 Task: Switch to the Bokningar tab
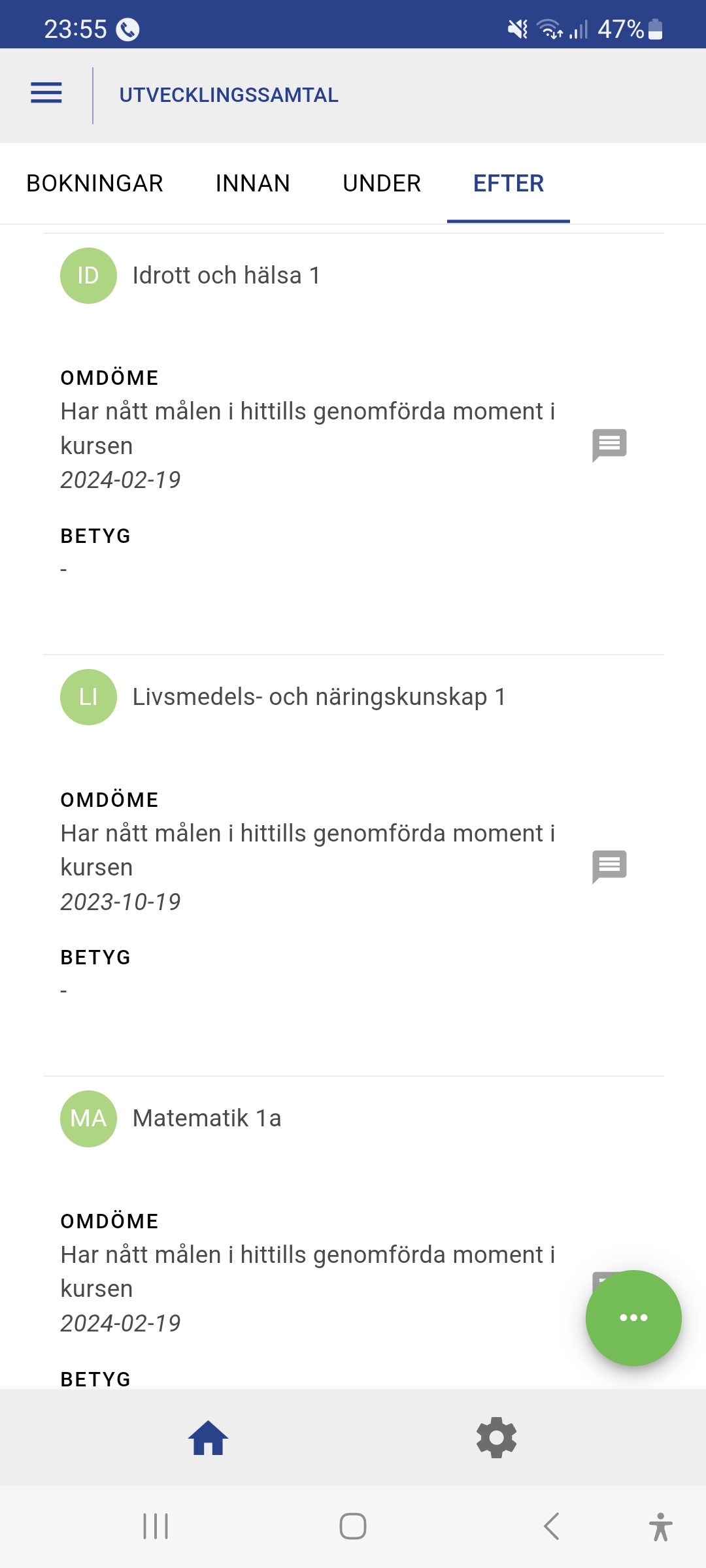pyautogui.click(x=95, y=184)
